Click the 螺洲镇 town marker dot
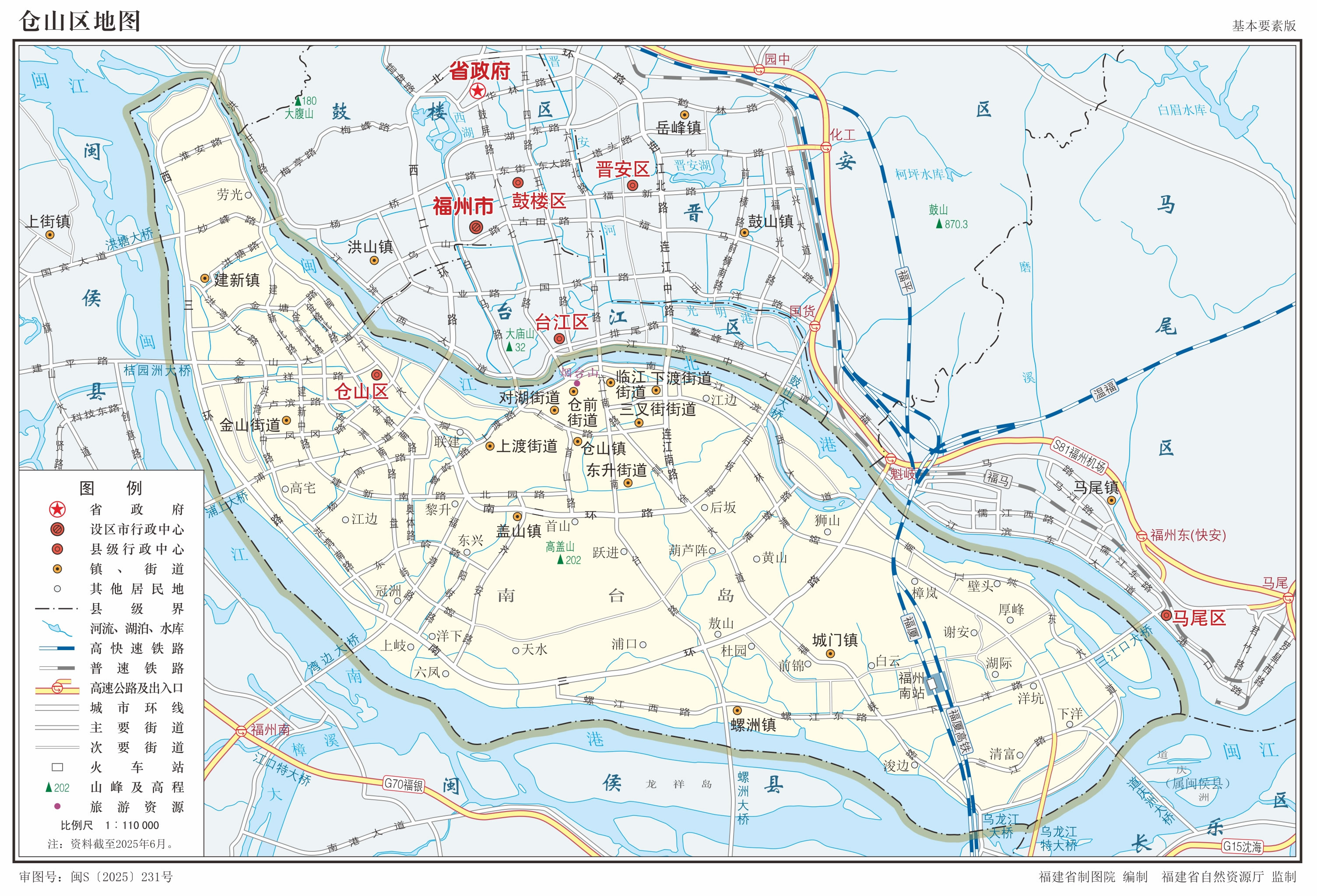The image size is (1317, 896). point(737,711)
